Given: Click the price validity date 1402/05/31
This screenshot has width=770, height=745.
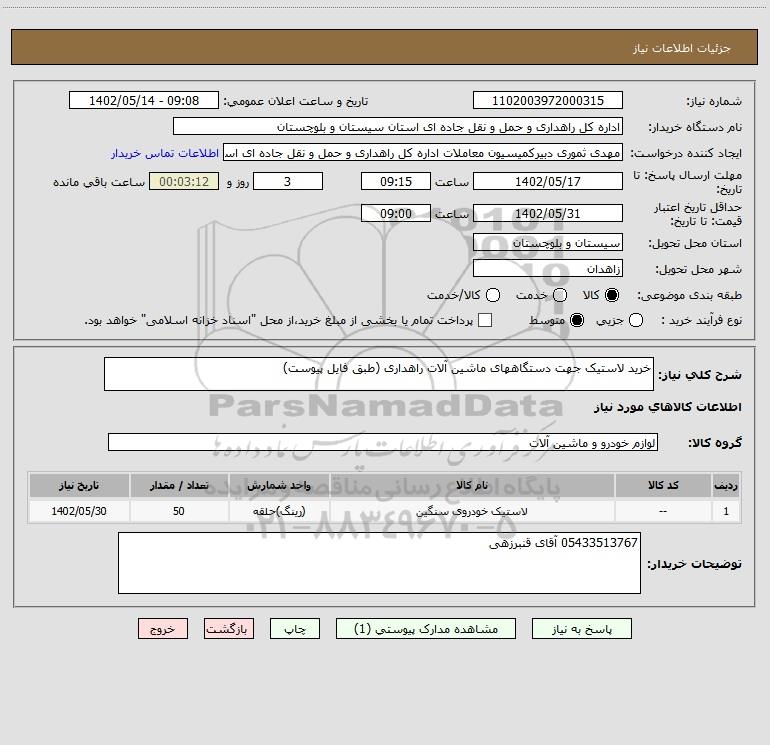Looking at the screenshot, I should 548,214.
